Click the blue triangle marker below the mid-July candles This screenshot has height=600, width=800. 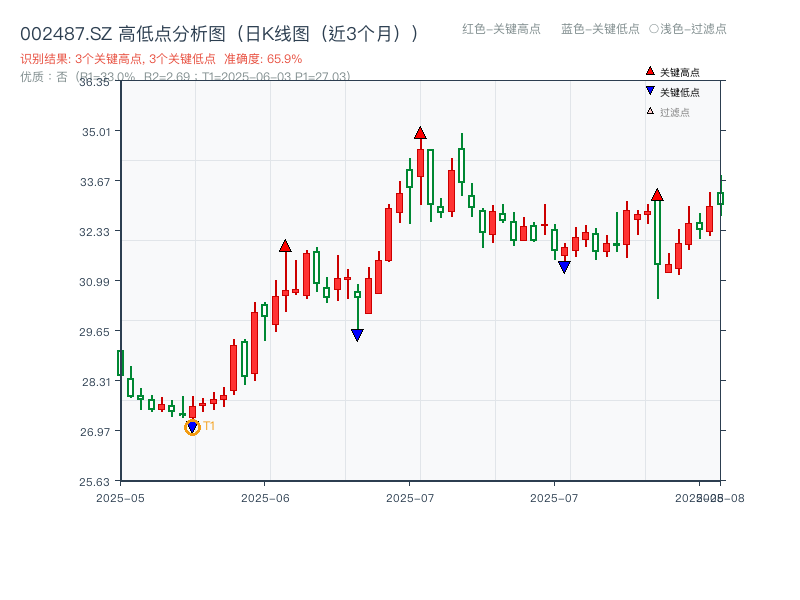click(565, 266)
